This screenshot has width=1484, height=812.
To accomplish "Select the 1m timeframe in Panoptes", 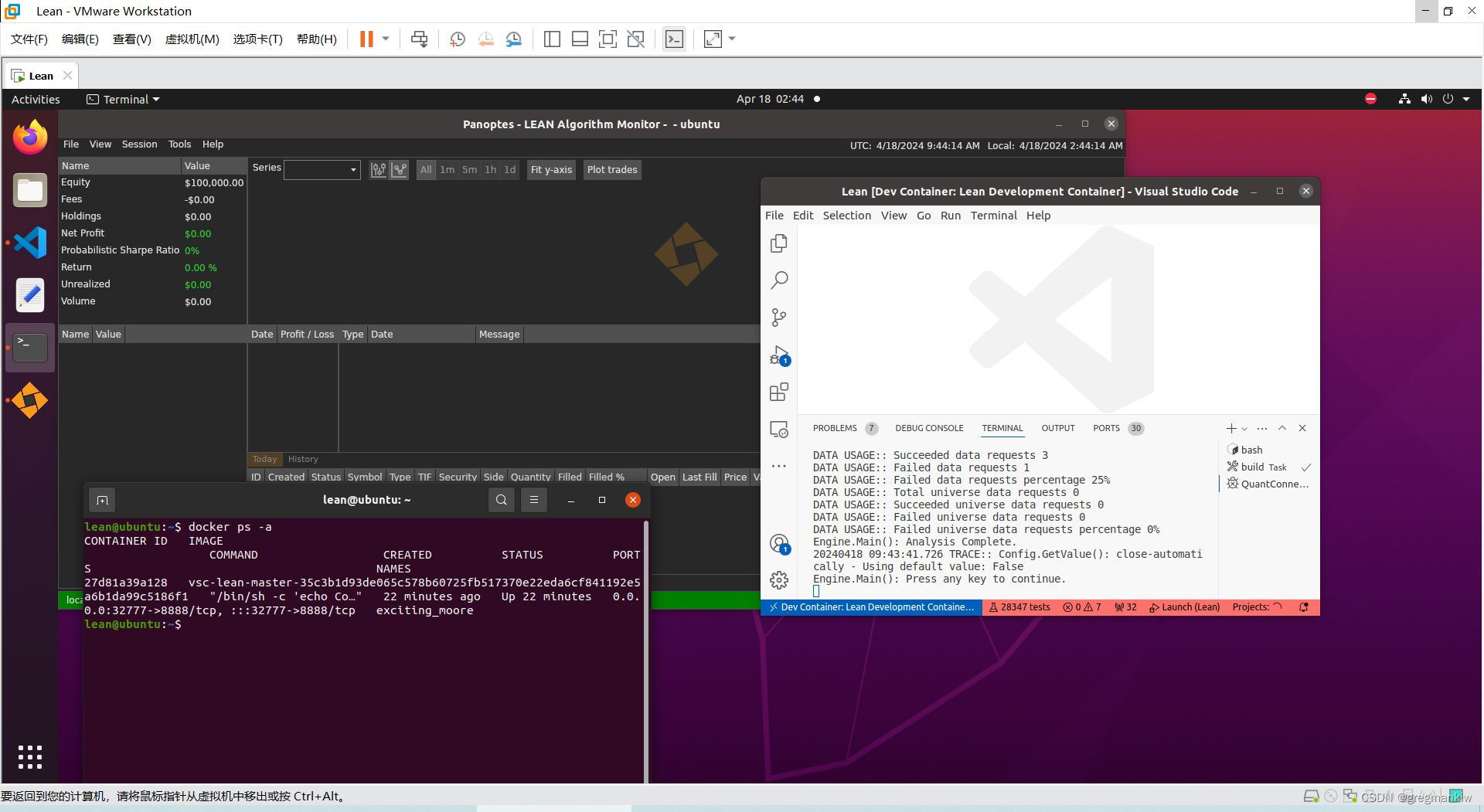I will pyautogui.click(x=448, y=170).
